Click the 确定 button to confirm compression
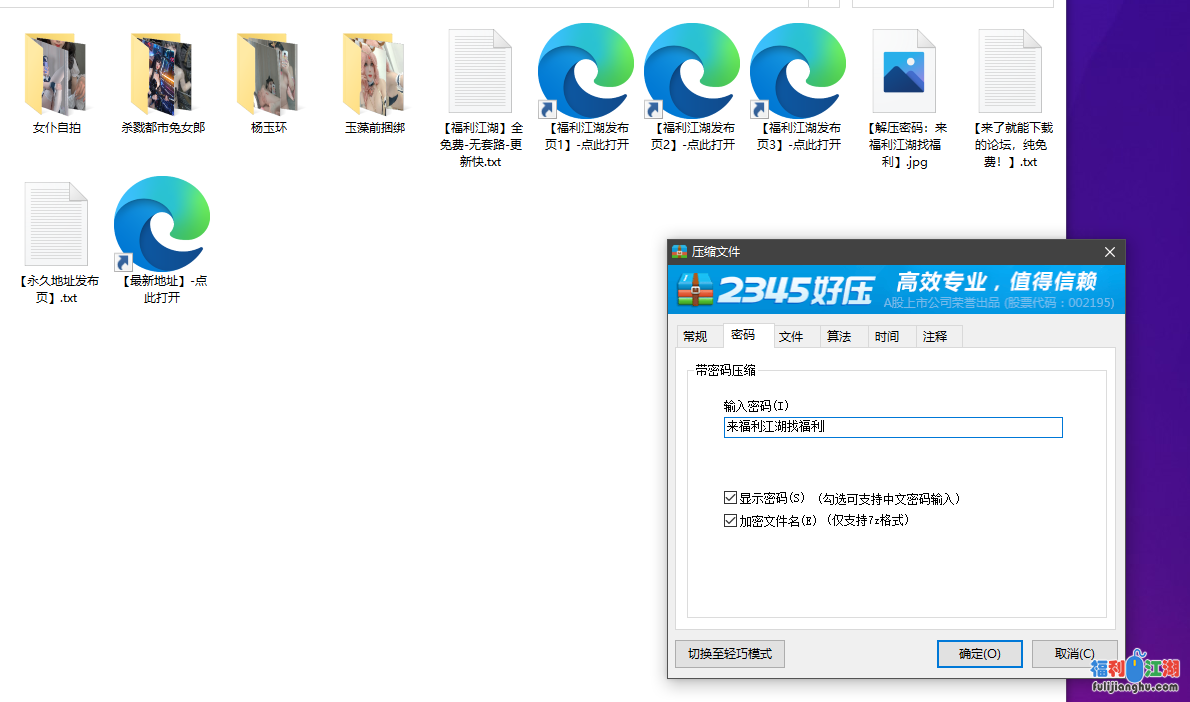1190x702 pixels. click(979, 653)
